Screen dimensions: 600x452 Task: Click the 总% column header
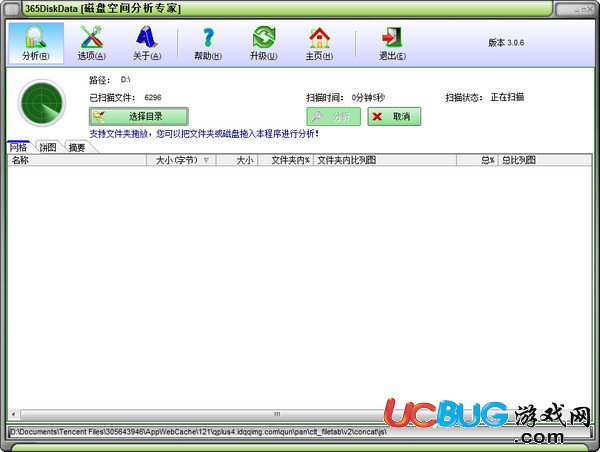click(477, 160)
